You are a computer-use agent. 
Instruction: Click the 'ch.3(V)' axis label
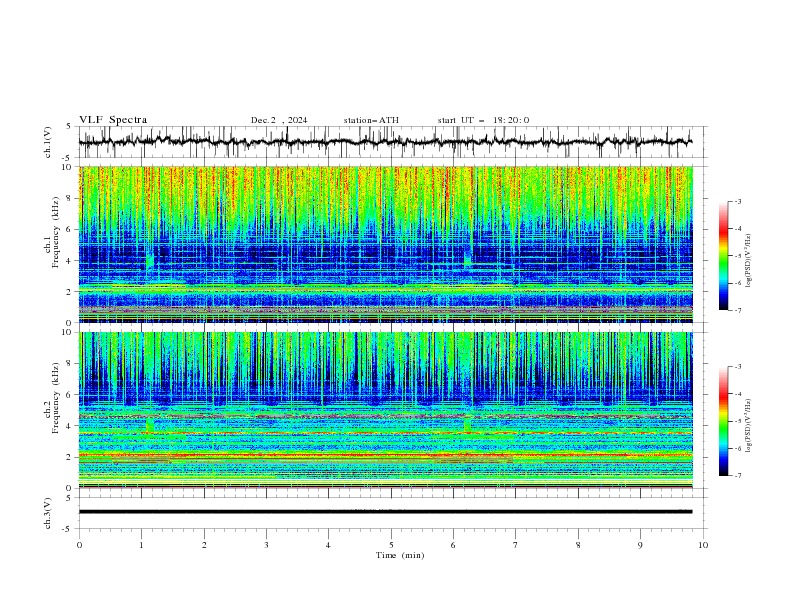pos(48,513)
